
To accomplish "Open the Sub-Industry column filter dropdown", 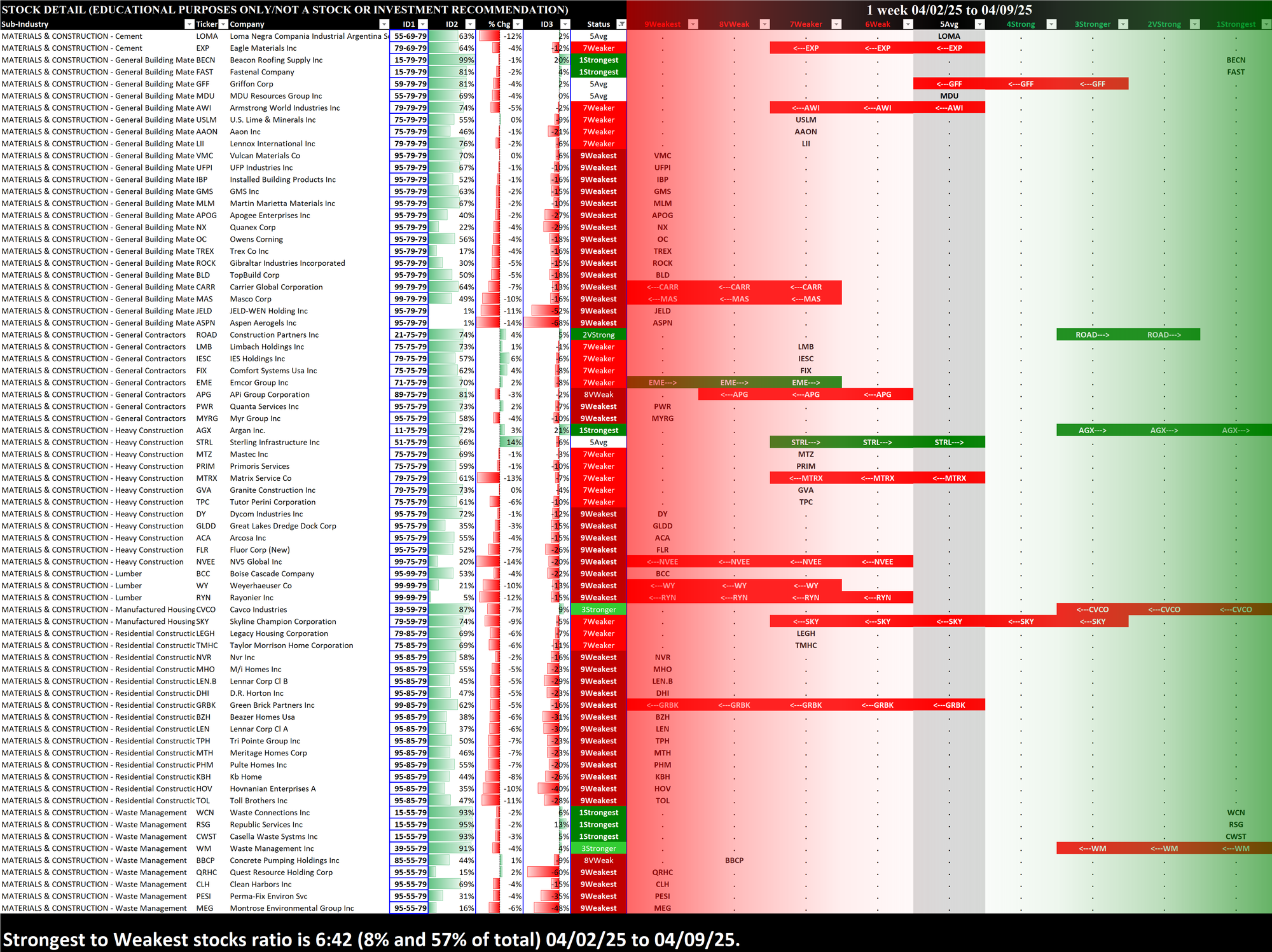I will coord(188,24).
